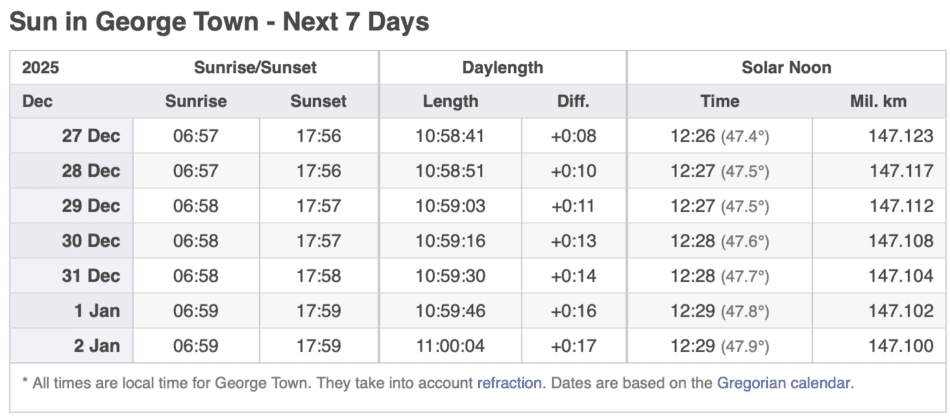Select the Length column header

tap(450, 101)
